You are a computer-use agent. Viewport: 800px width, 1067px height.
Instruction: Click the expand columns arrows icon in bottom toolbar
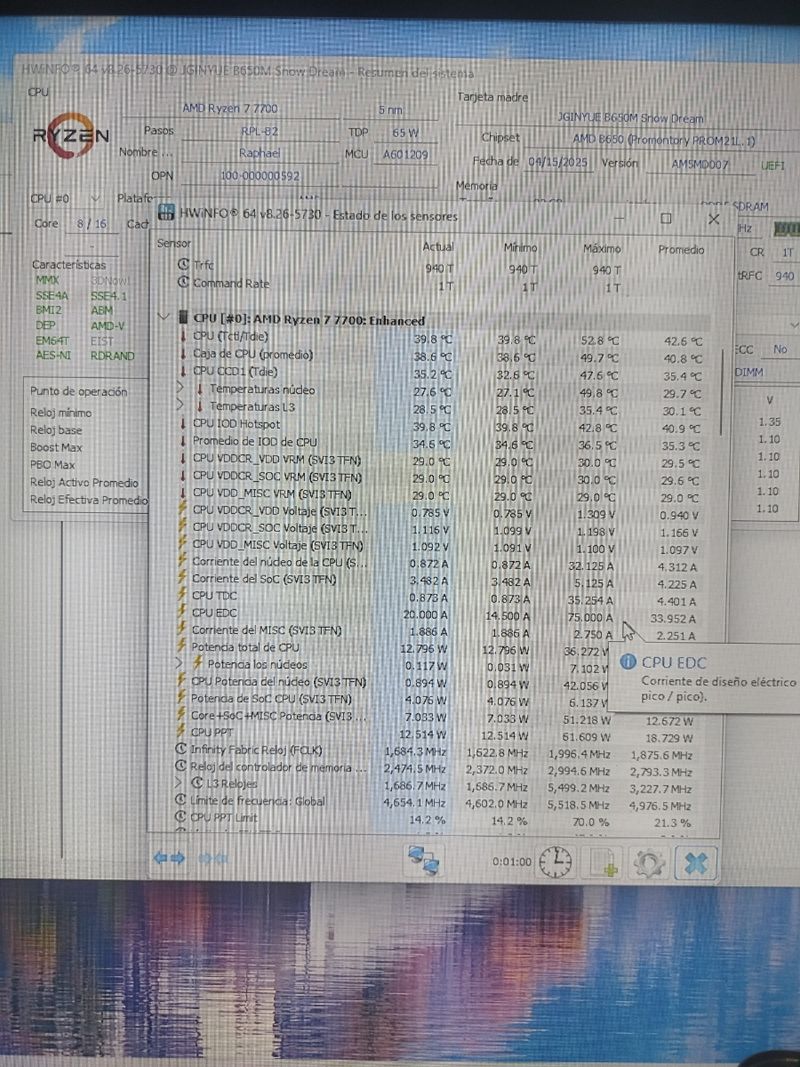[x=169, y=858]
